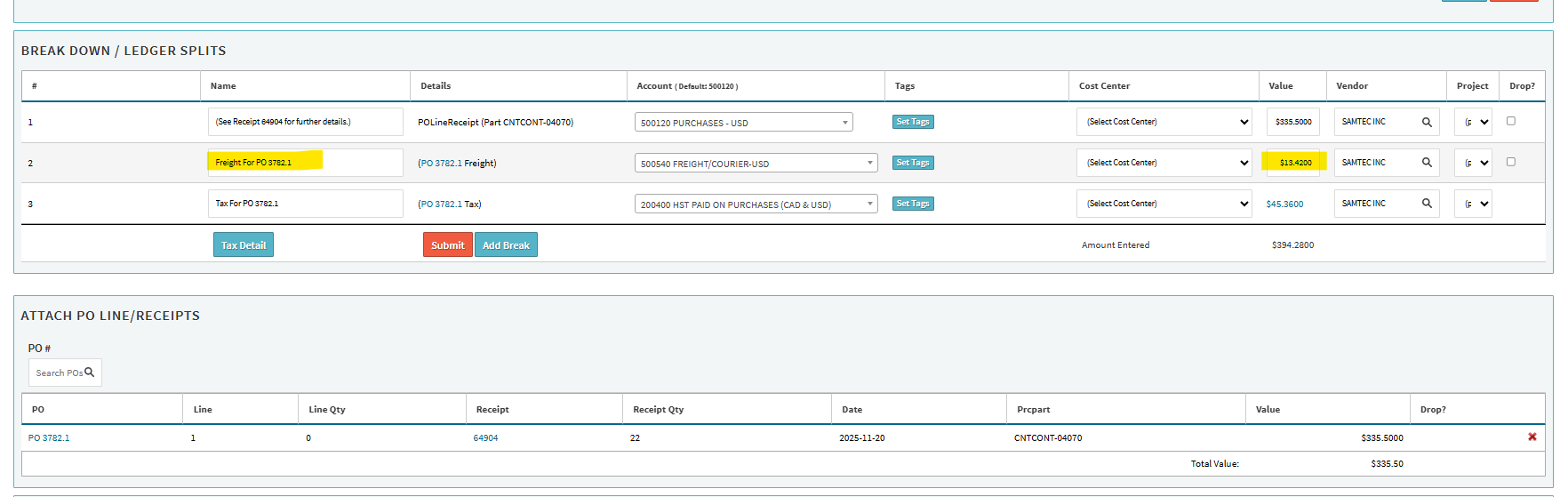Screen dimensions: 1568x497
Task: Remove PO 3782.1 receipt with red X
Action: (1532, 437)
